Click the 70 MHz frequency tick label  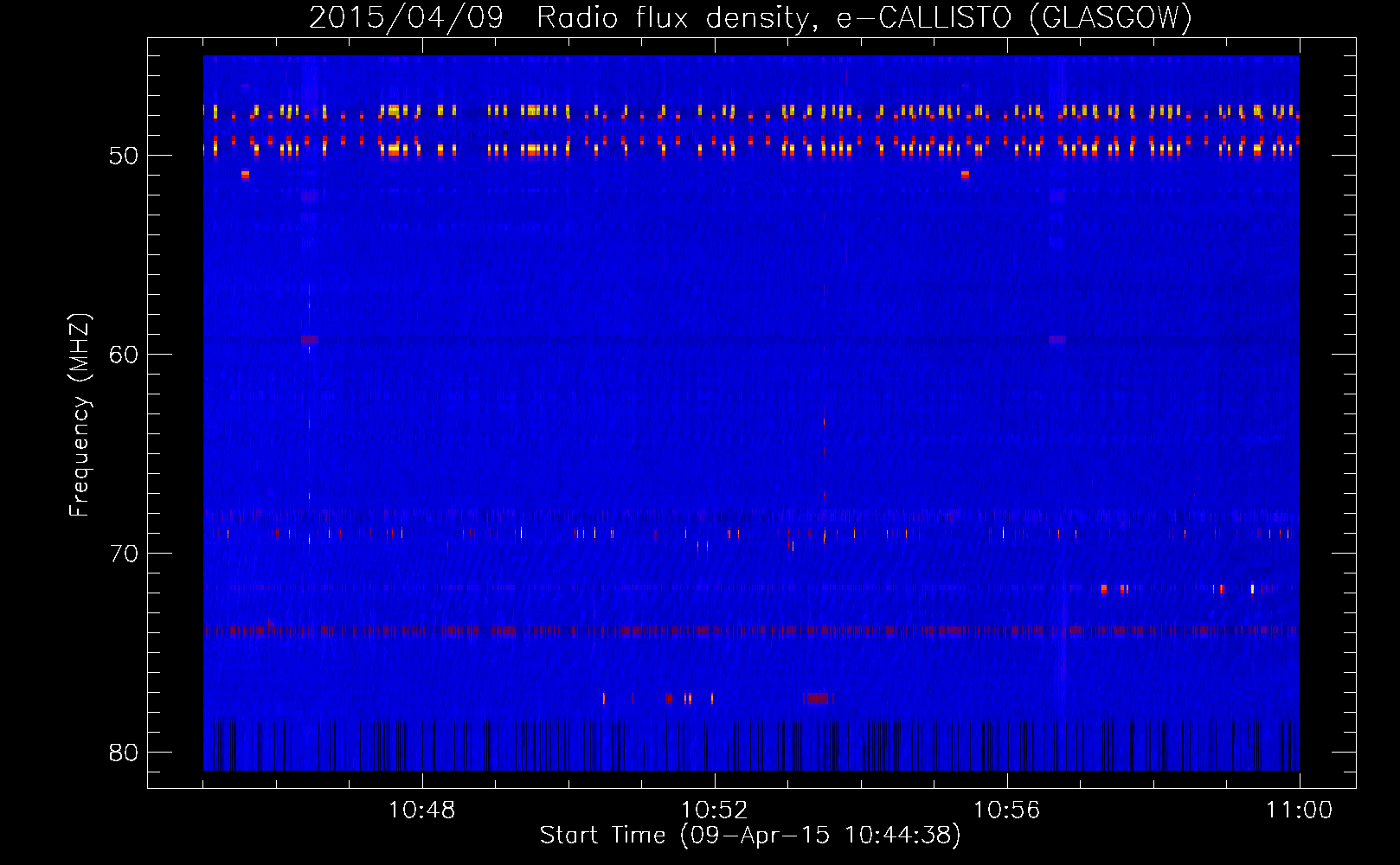(x=125, y=554)
